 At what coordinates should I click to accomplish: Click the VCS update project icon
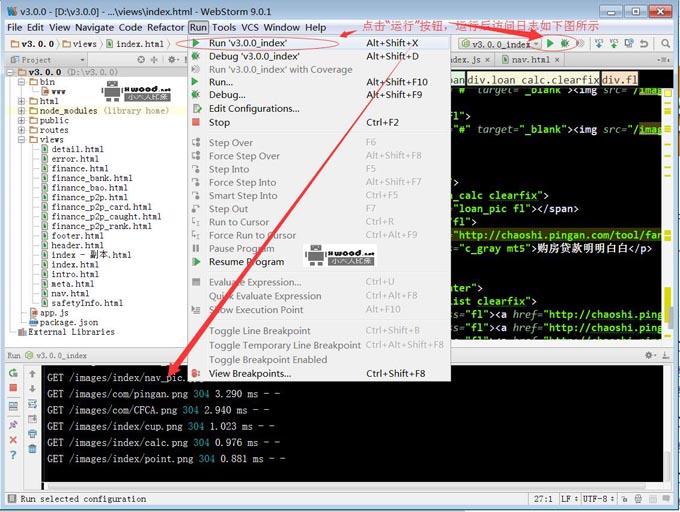[x=599, y=43]
